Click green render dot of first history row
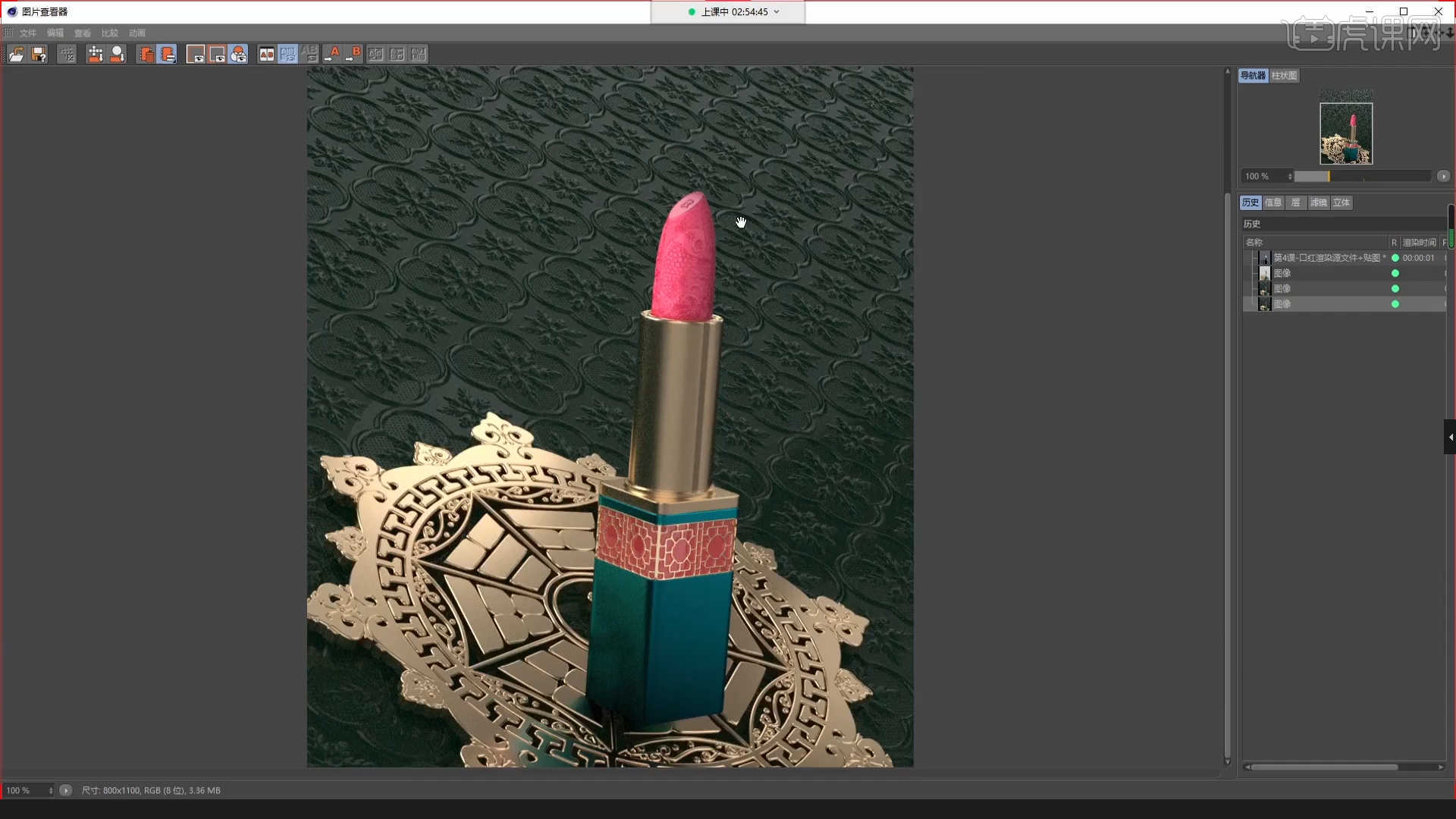Viewport: 1456px width, 819px height. pos(1395,258)
